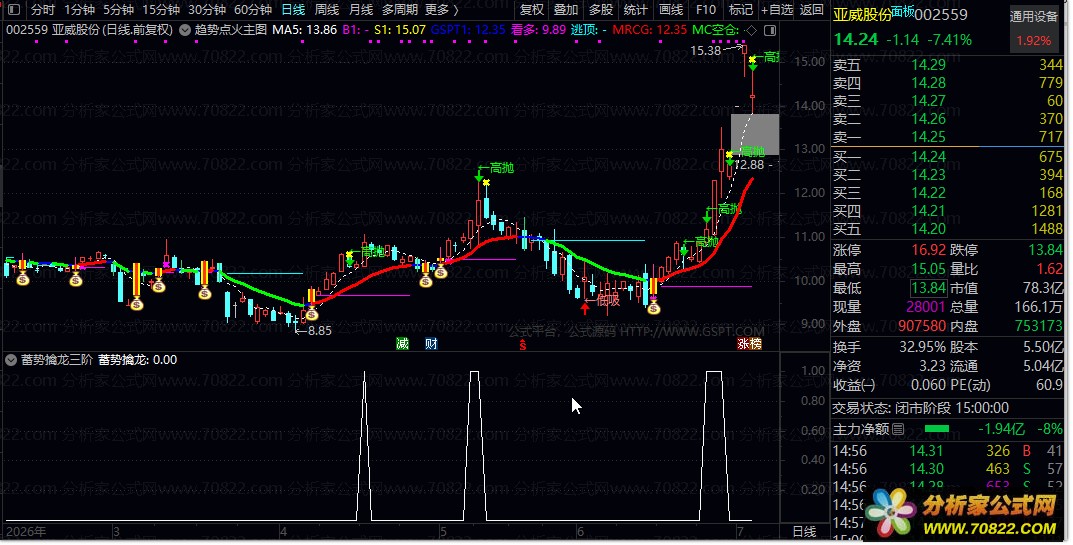Screen dimensions: 1073x545
Task: Open the 趋势点火主图 indicator chevron menu
Action: pos(185,30)
